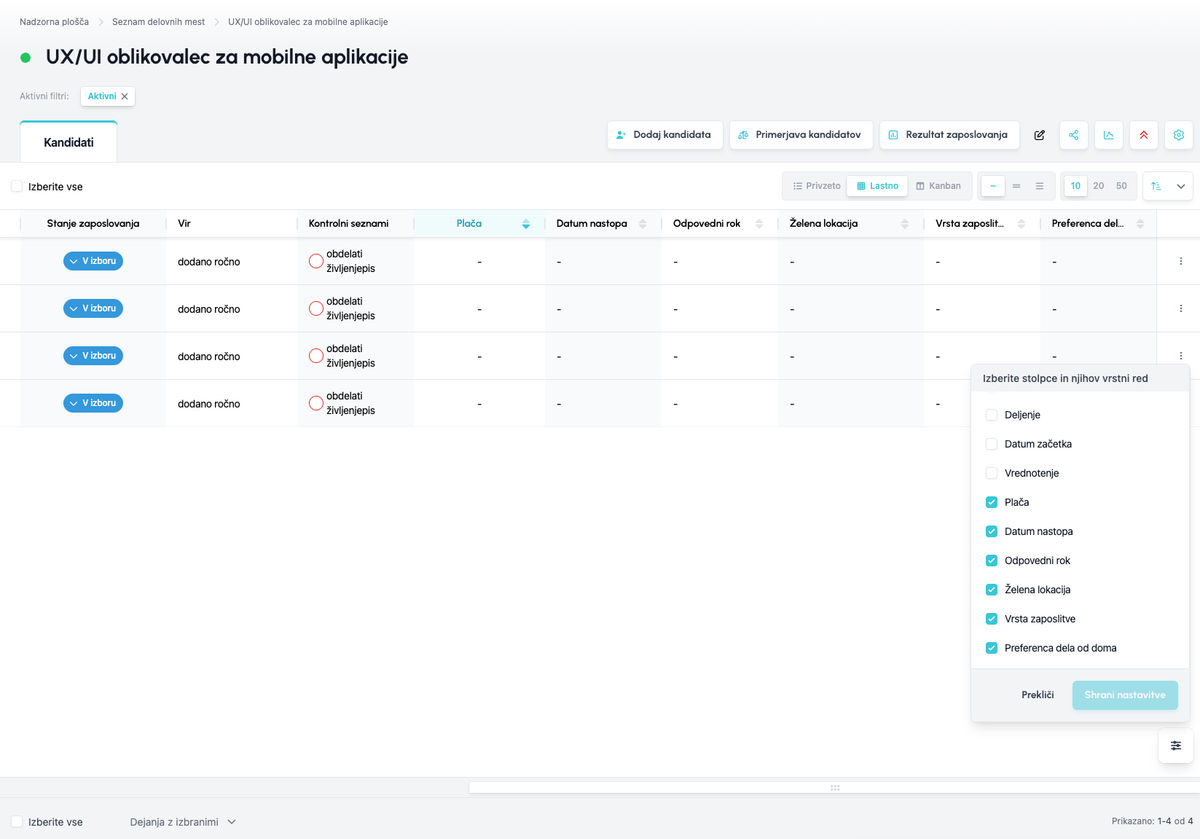Sort by the Plača column arrows

pos(526,224)
